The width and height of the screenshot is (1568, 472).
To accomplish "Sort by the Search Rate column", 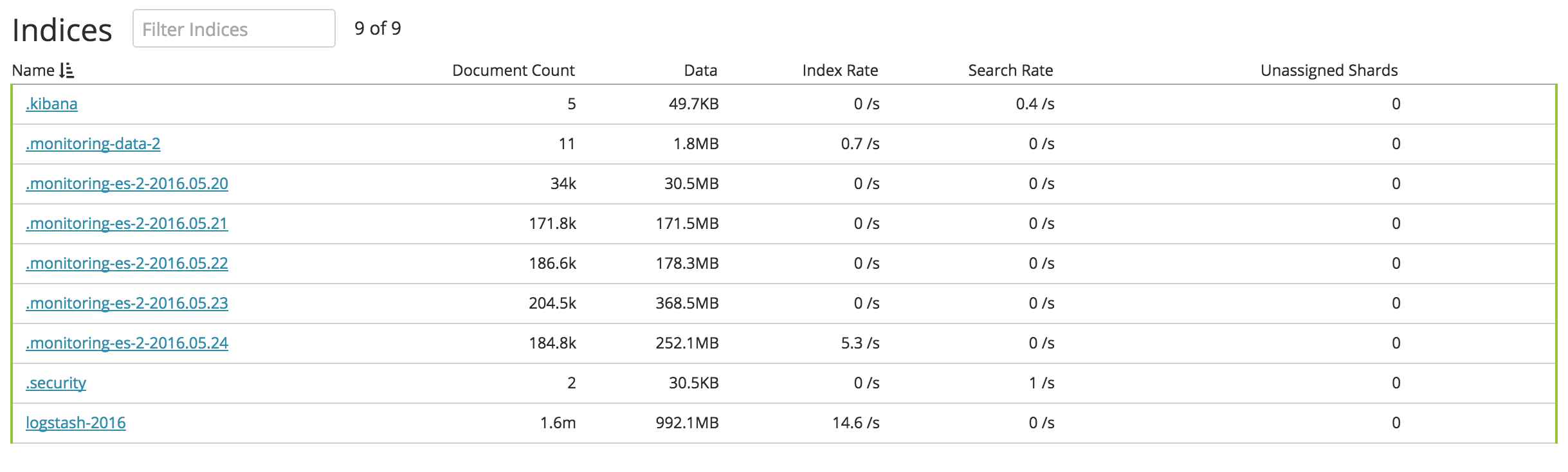I will 1010,71.
